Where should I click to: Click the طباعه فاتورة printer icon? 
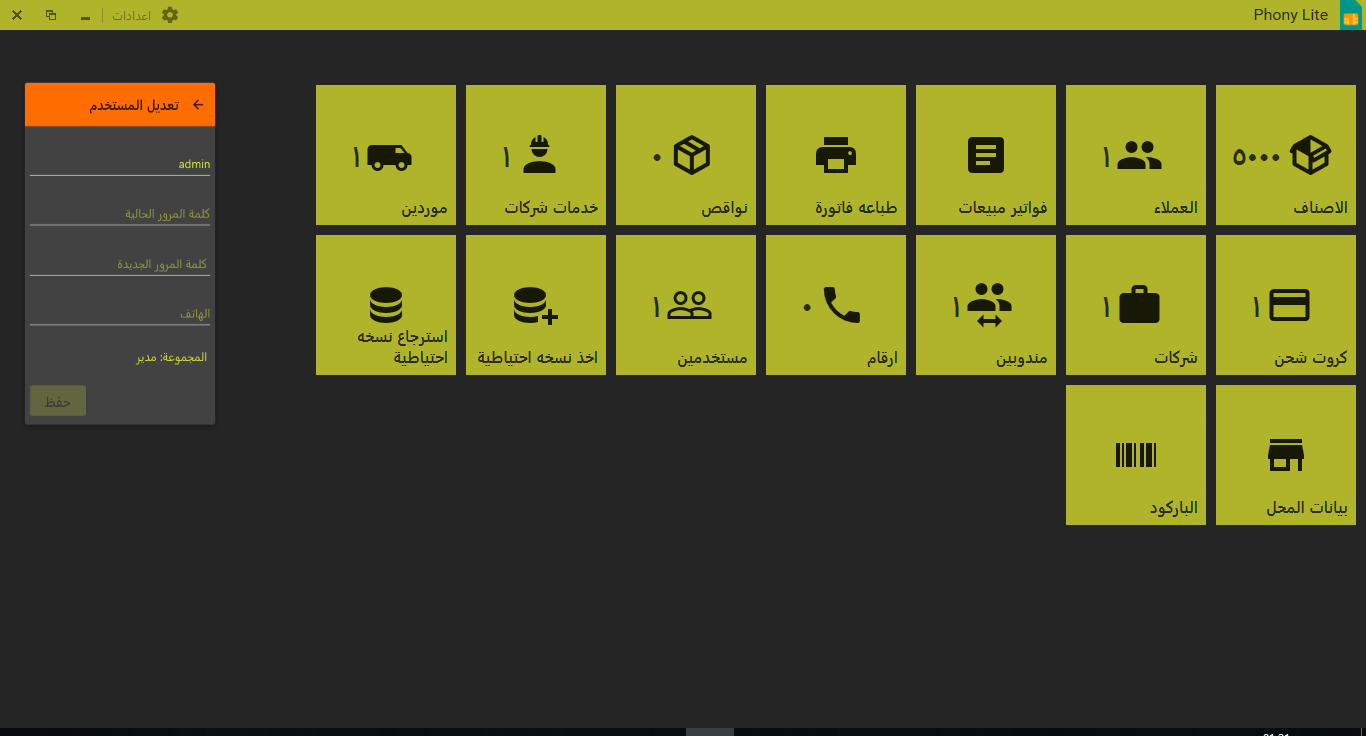point(836,155)
